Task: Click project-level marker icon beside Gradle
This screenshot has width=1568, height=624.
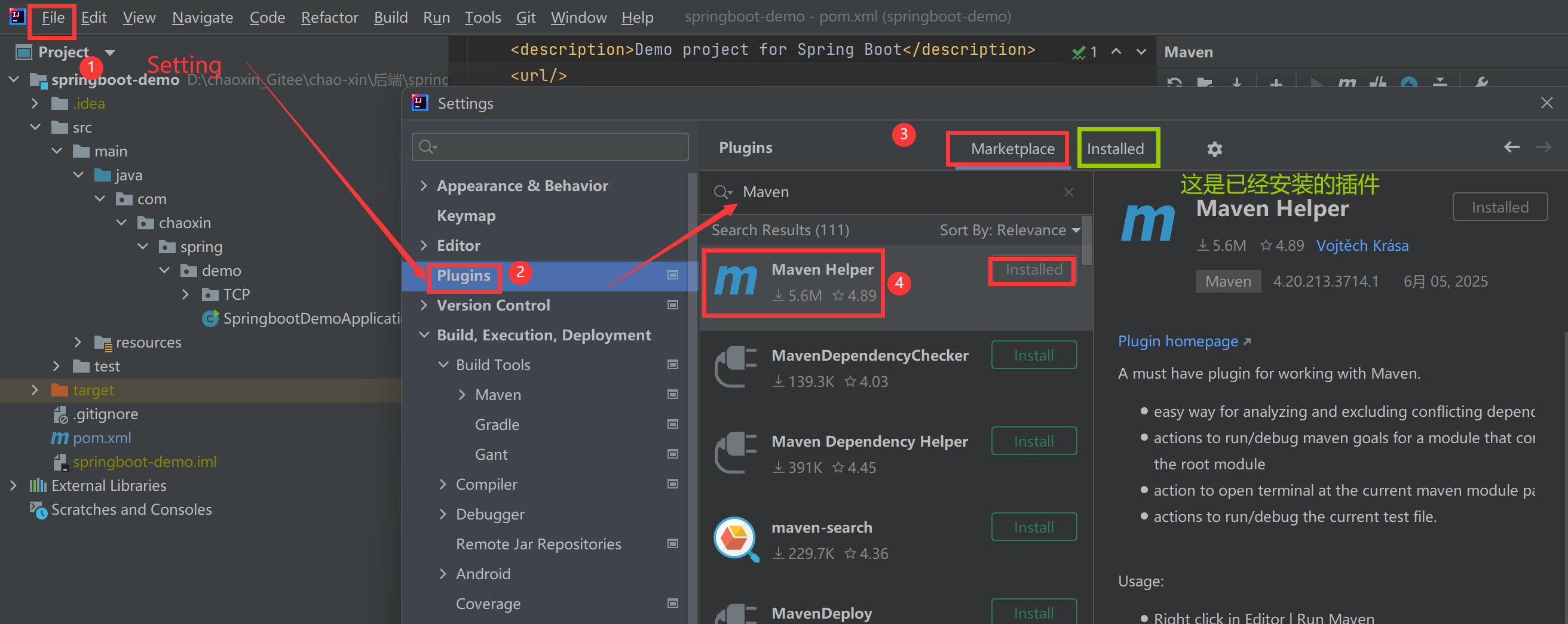Action: coord(673,425)
